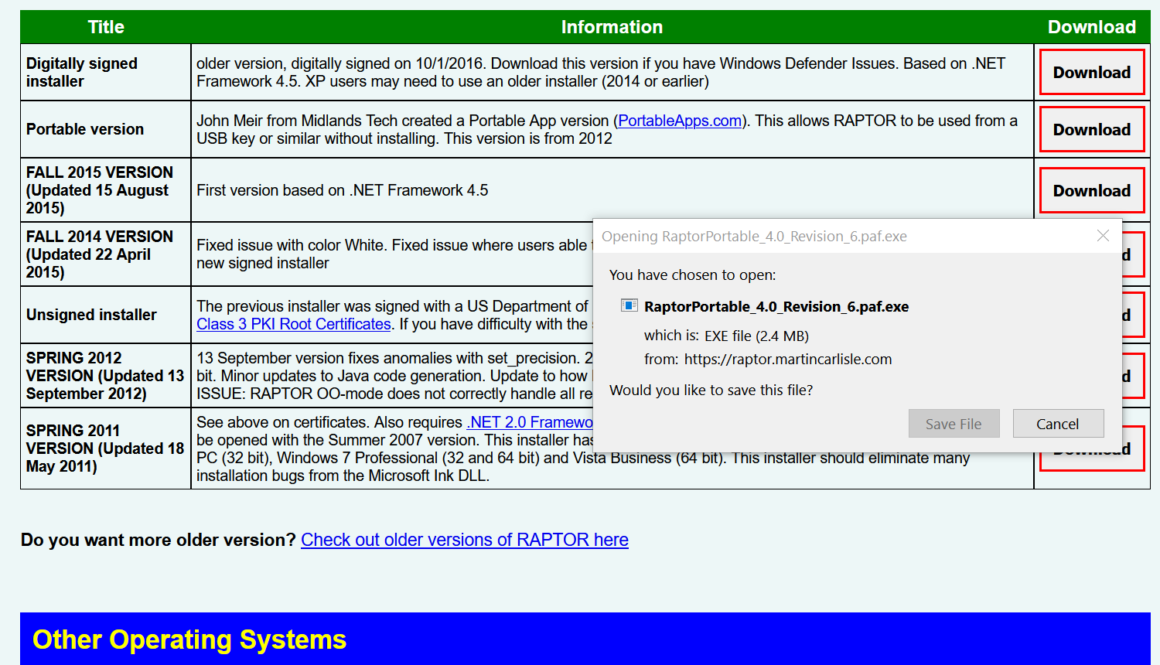1160x665 pixels.
Task: Select 'SPRING 2012 VERSION' title cell
Action: pyautogui.click(x=106, y=376)
